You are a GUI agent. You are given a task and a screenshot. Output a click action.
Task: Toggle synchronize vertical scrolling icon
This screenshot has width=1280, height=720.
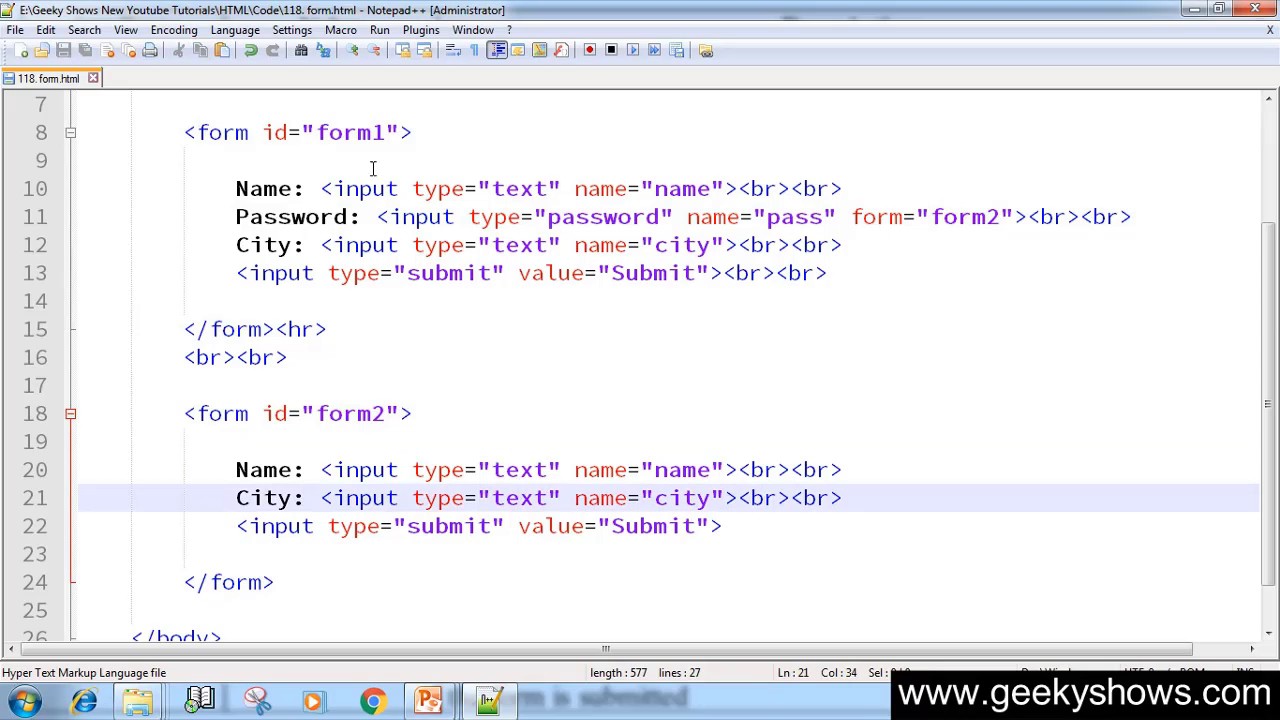(403, 50)
